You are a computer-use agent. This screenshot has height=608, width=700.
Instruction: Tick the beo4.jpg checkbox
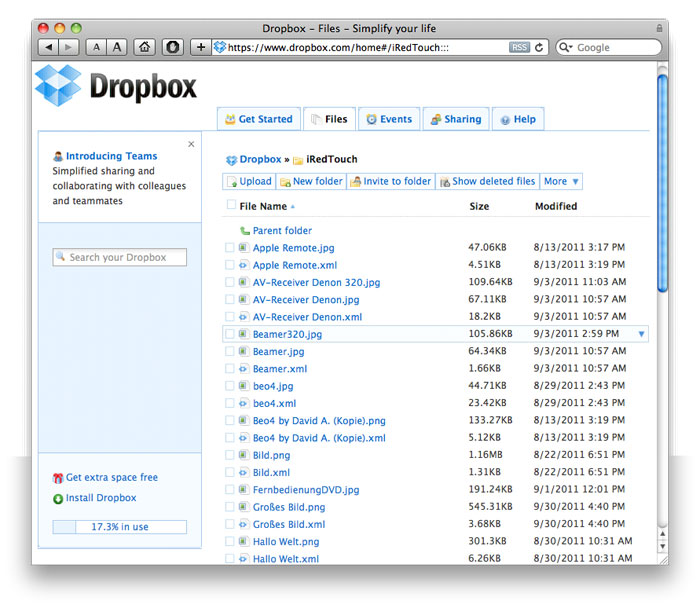click(229, 386)
